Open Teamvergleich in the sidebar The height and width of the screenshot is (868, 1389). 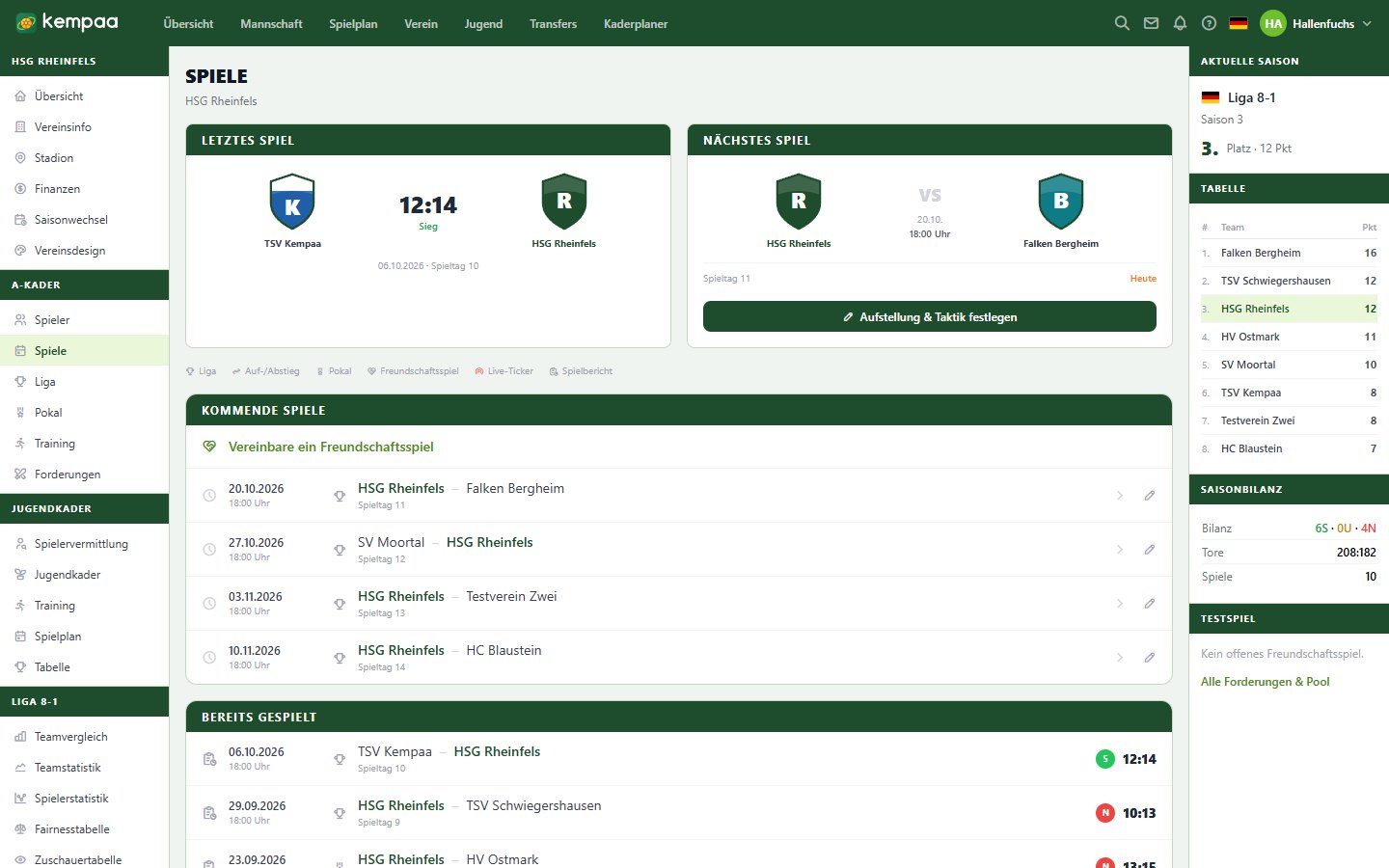[x=84, y=737]
